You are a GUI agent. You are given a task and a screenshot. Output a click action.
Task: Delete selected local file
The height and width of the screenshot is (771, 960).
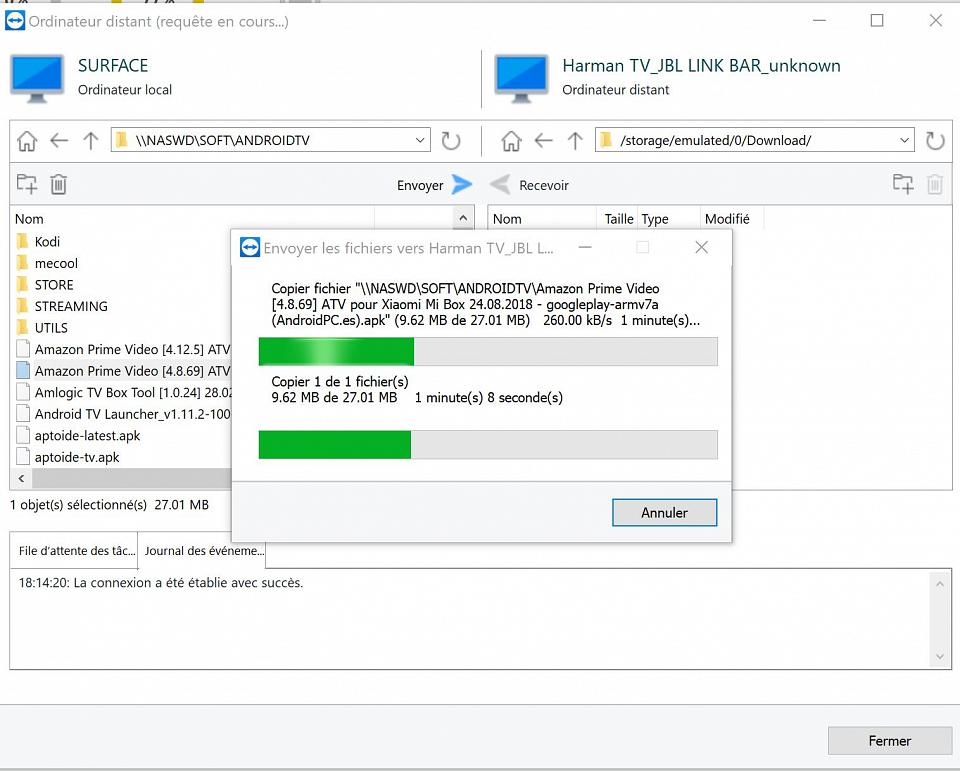point(59,184)
